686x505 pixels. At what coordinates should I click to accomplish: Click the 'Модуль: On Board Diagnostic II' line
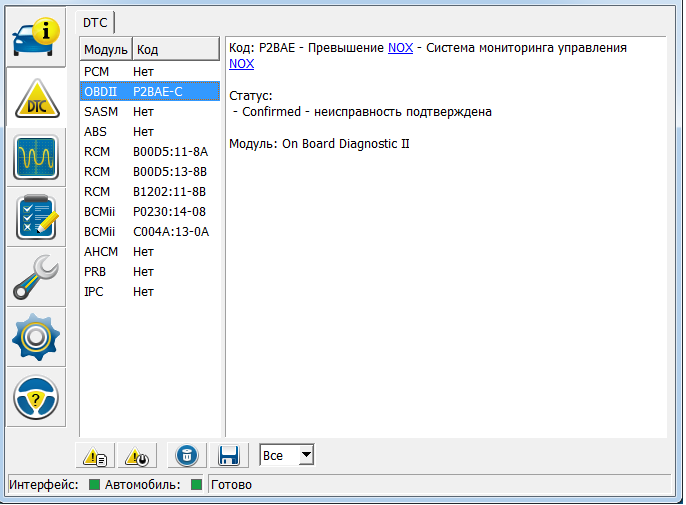319,144
